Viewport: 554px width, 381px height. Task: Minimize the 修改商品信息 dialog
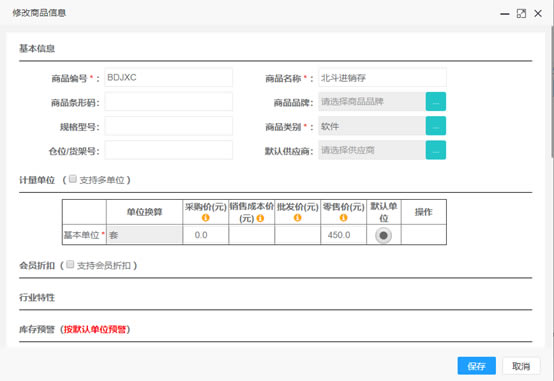[505, 14]
